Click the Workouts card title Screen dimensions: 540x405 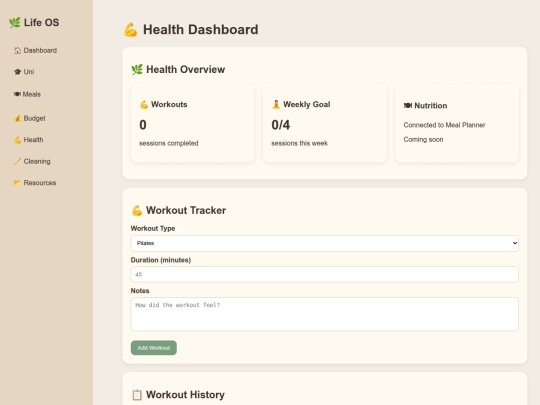169,104
